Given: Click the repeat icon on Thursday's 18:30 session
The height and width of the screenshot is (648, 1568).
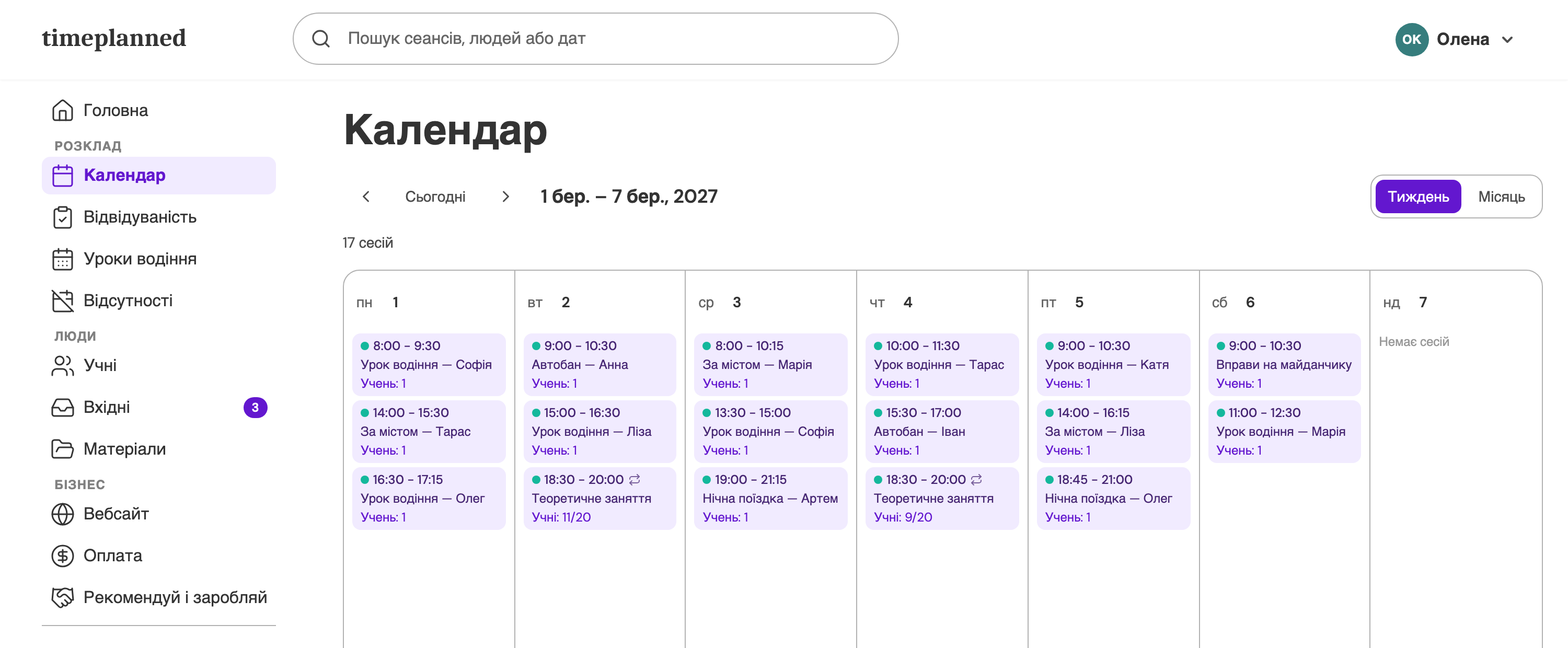Looking at the screenshot, I should point(976,479).
